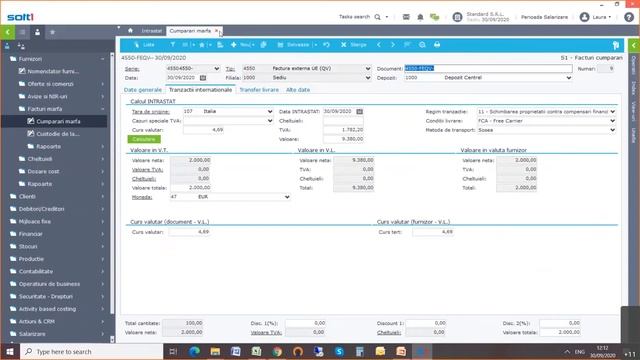Open the Cazuri speciale TVA dropdown
This screenshot has width=640, height=360.
tap(270, 121)
